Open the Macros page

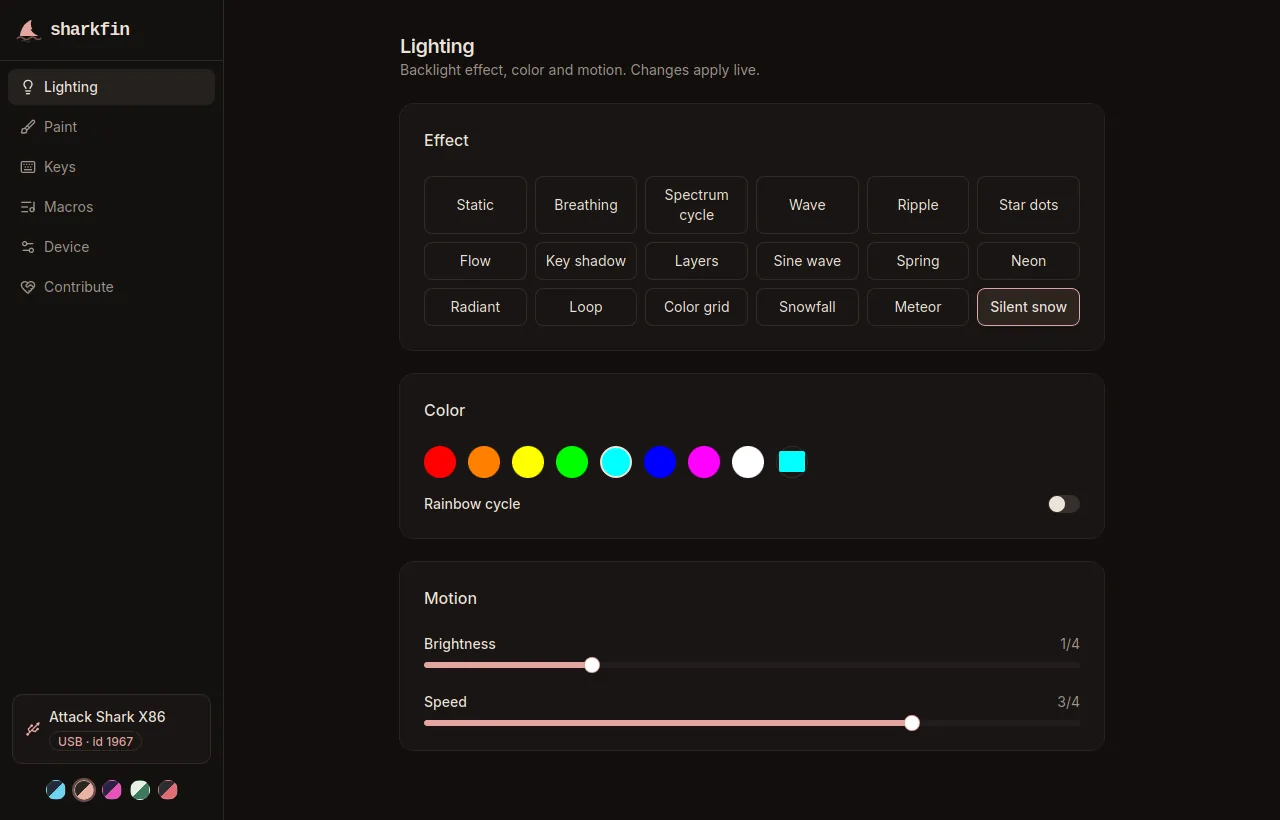(111, 207)
